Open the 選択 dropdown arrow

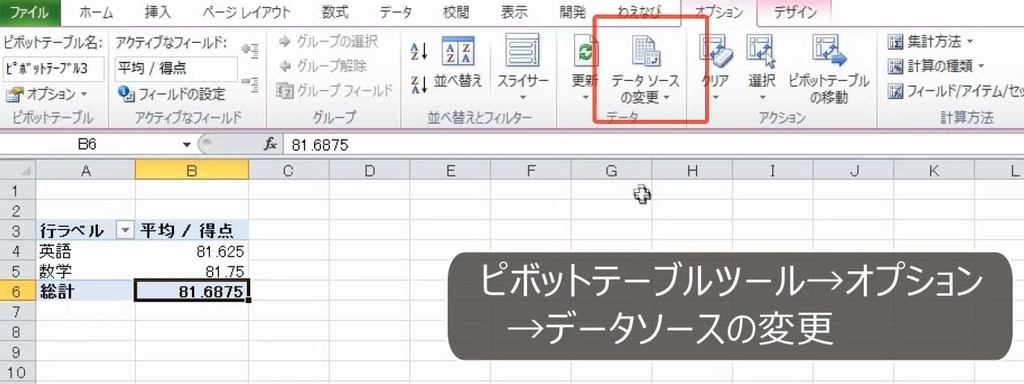761,98
